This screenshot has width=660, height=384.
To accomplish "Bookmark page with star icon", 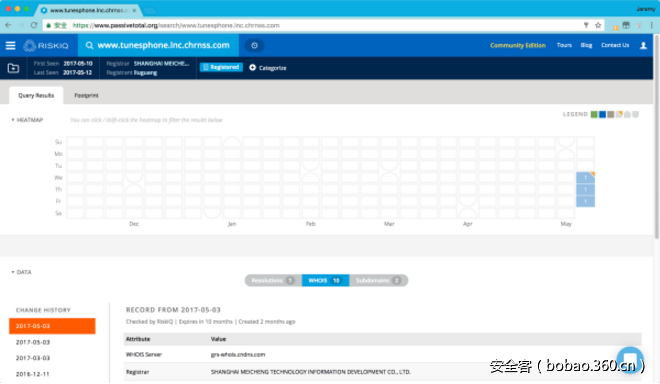I will tap(598, 25).
